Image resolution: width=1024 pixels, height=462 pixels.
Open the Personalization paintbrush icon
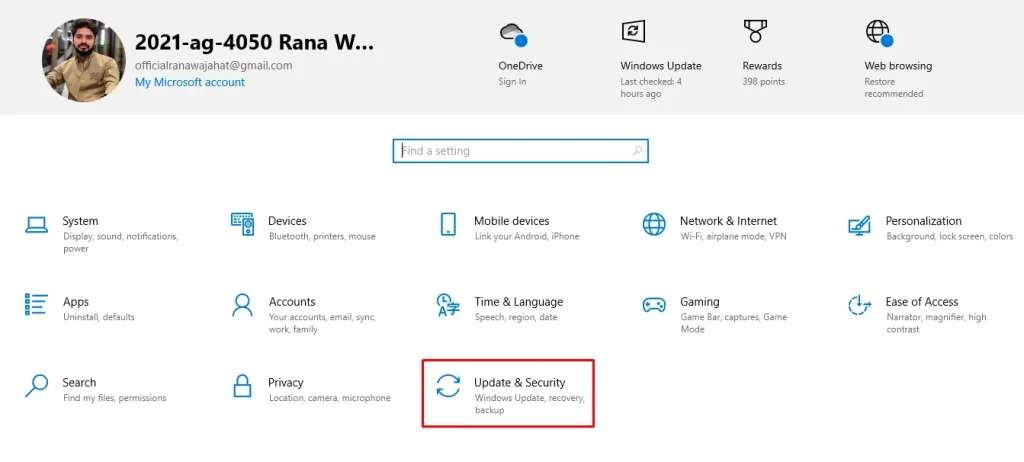click(x=859, y=223)
